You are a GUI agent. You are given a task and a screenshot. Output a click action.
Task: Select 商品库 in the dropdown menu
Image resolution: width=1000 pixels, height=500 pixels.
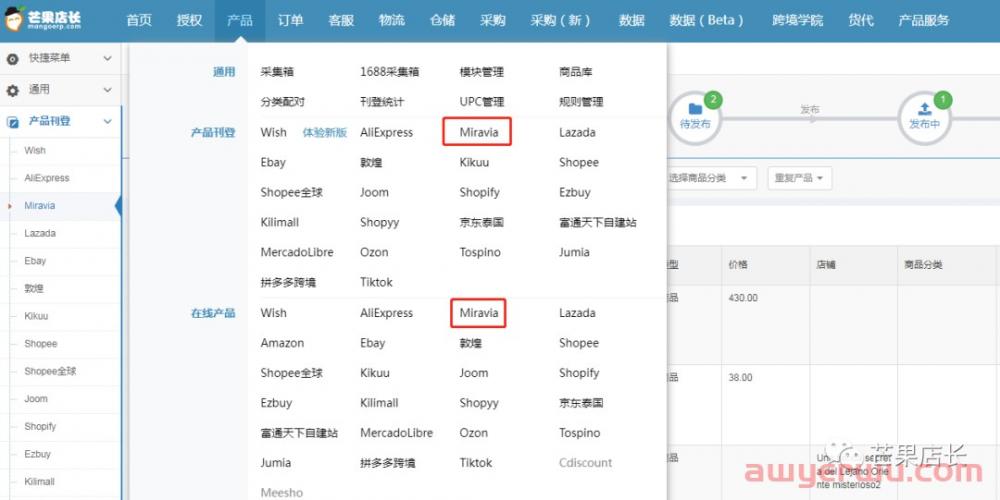[x=575, y=72]
